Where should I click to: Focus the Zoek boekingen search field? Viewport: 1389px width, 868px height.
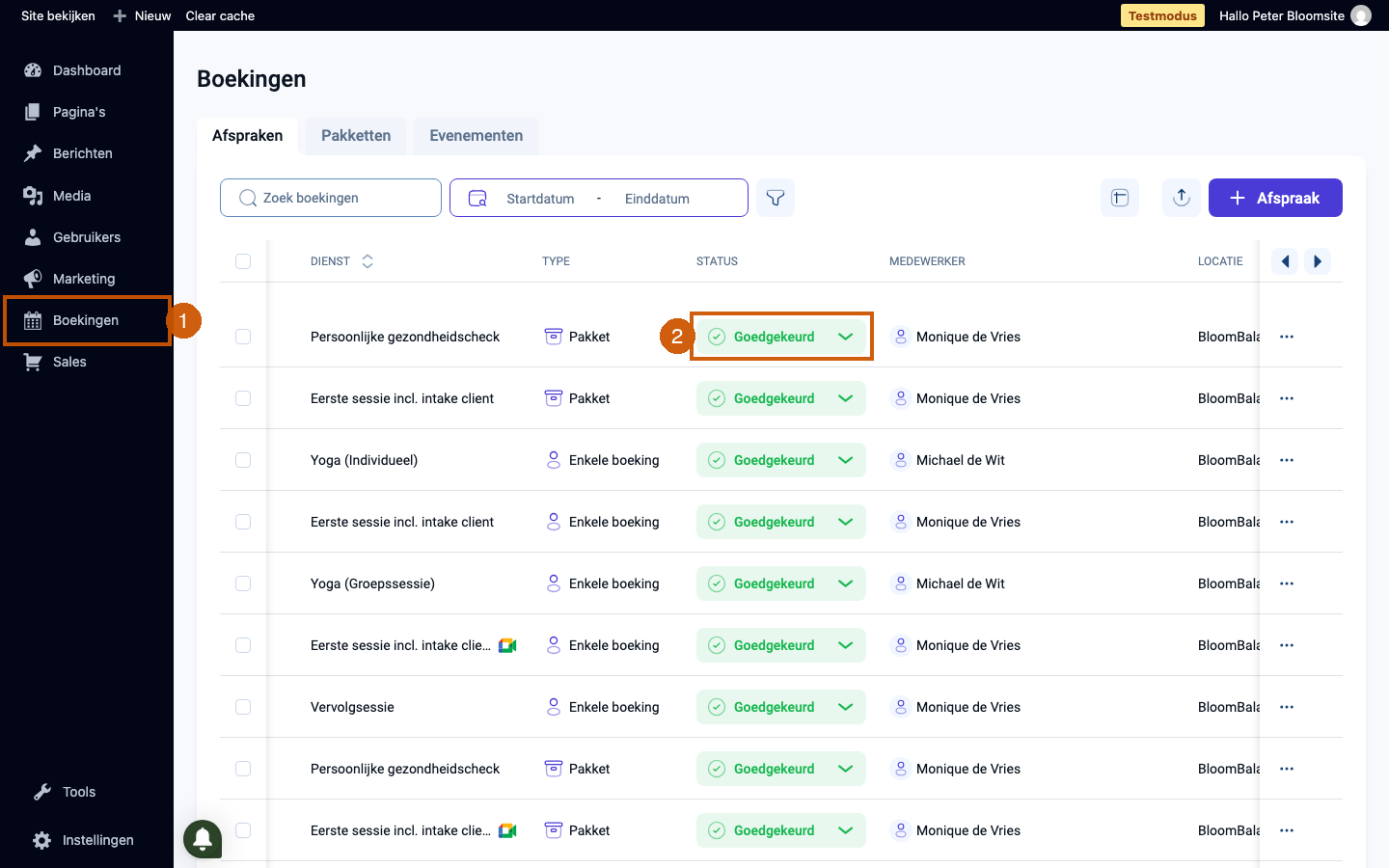point(331,198)
